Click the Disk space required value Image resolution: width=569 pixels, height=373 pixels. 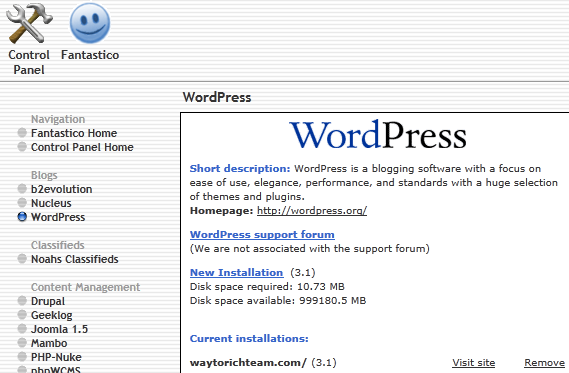coord(321,287)
